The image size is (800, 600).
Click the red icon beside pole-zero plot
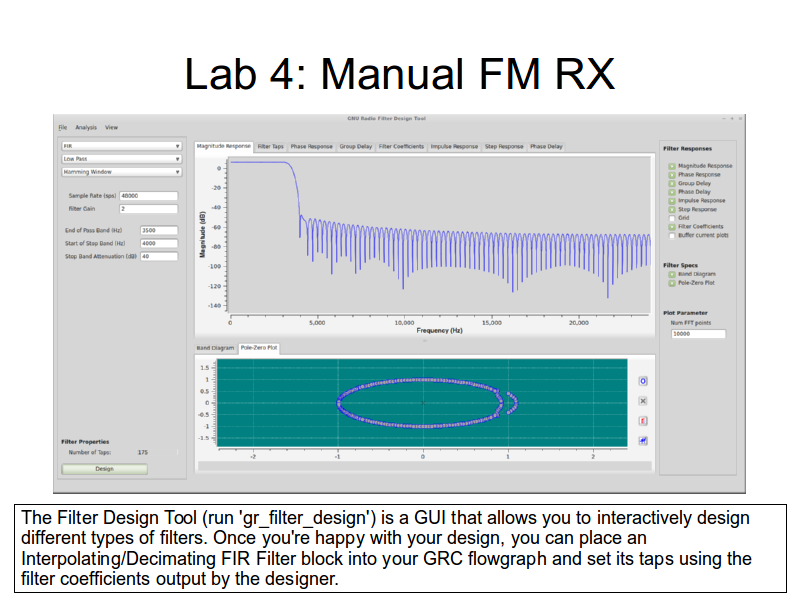[644, 420]
